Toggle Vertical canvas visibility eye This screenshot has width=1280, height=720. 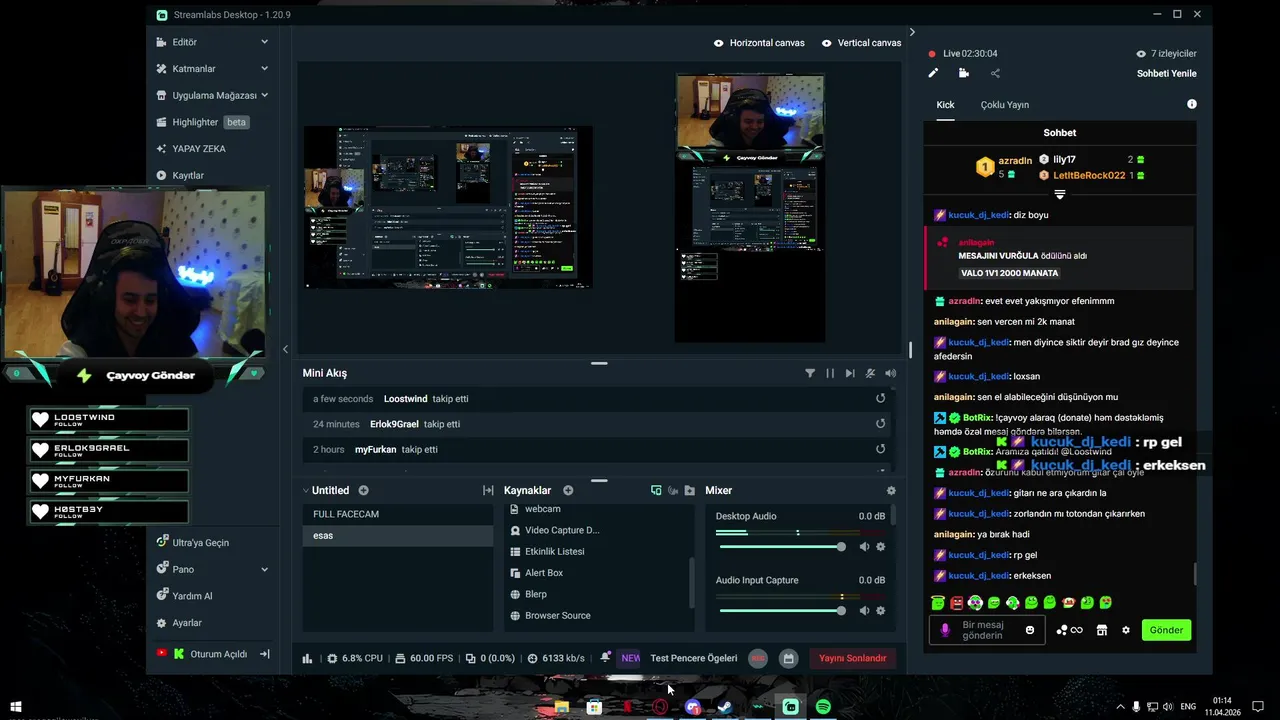(827, 43)
